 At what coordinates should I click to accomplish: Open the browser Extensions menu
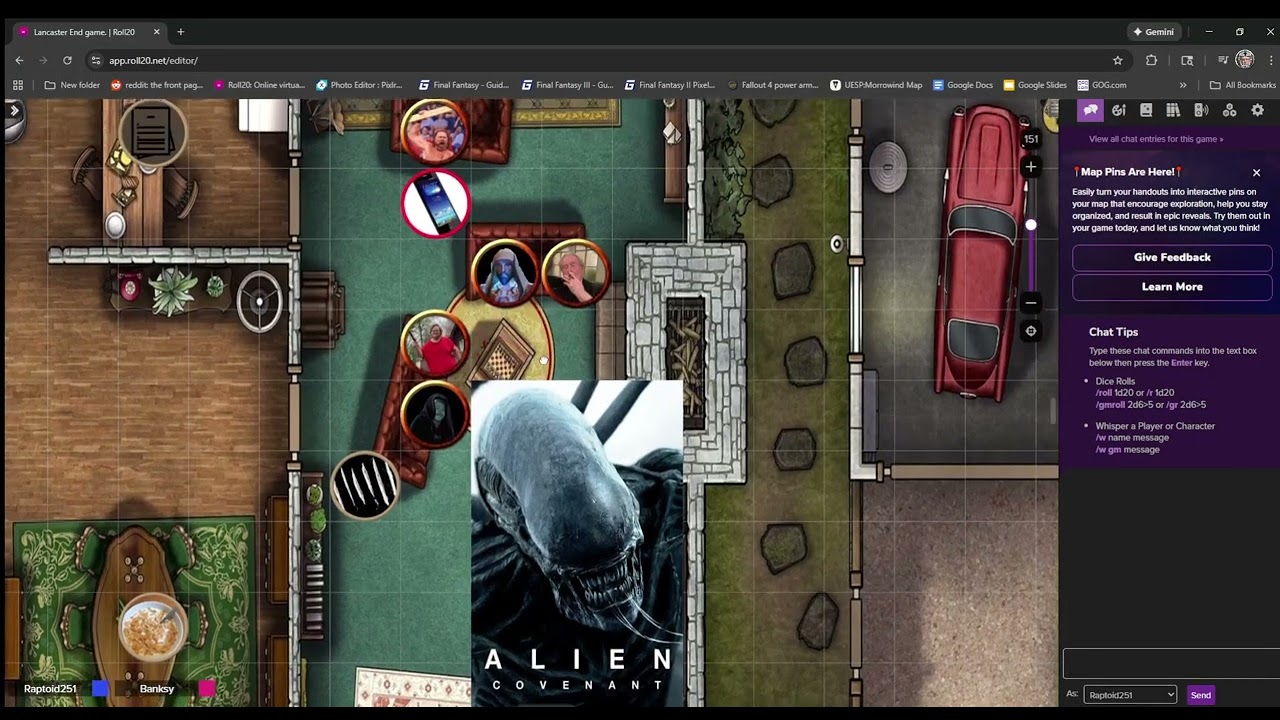click(1151, 60)
